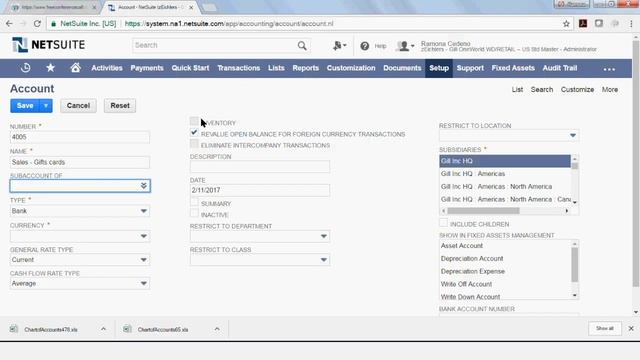Open the Shortcuts star icon
This screenshot has width=640, height=360.
point(50,68)
